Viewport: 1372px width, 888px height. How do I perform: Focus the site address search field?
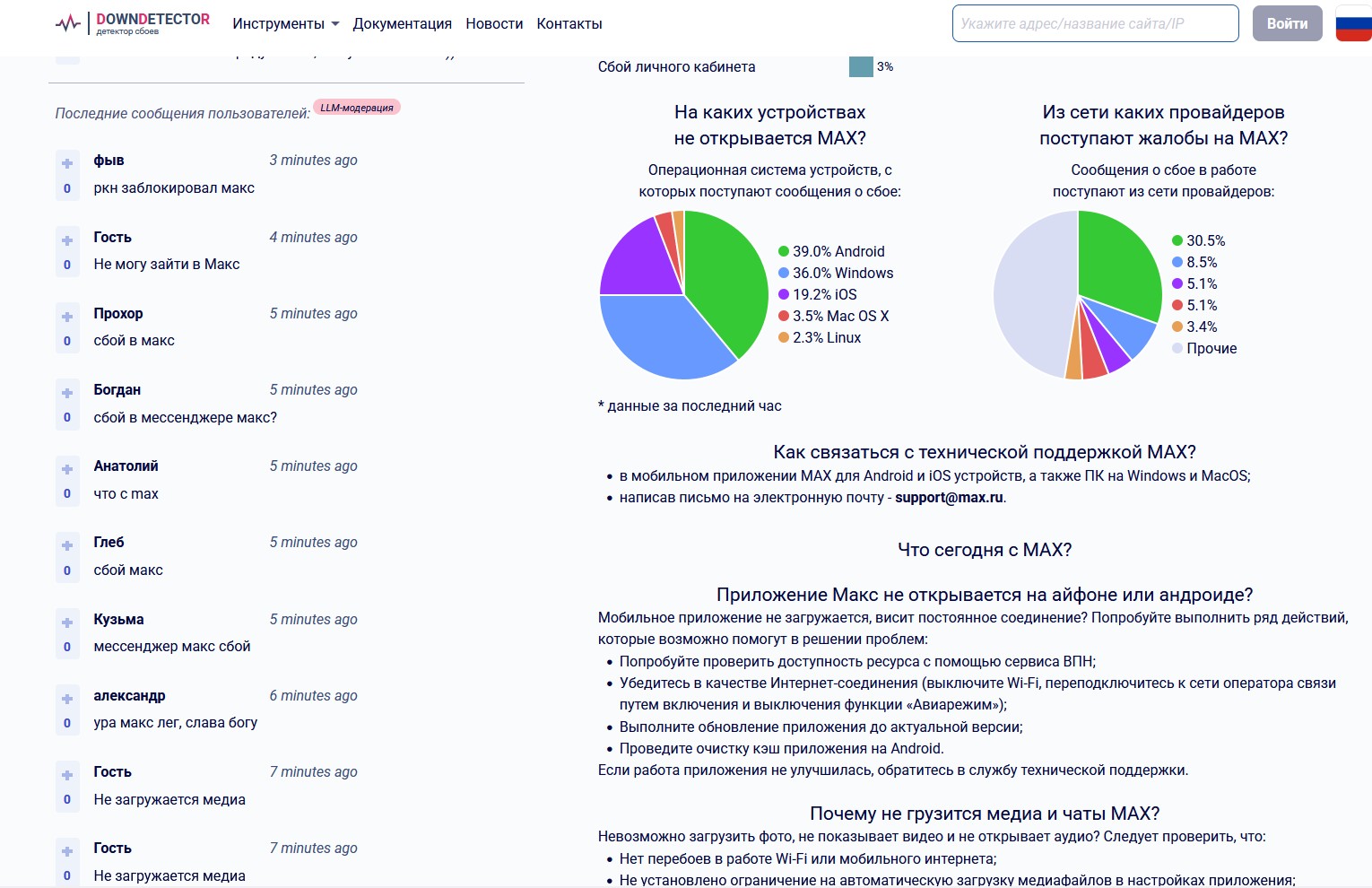[x=1095, y=23]
